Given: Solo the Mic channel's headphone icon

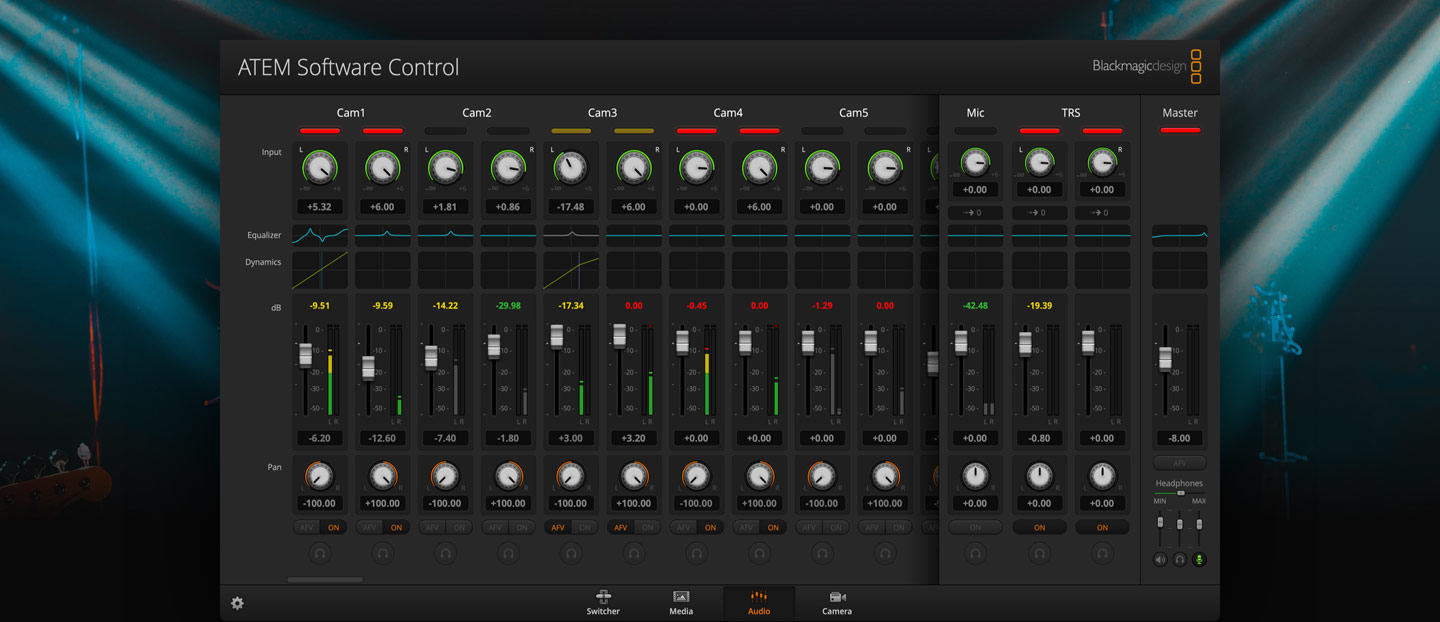Looking at the screenshot, I should [x=975, y=553].
